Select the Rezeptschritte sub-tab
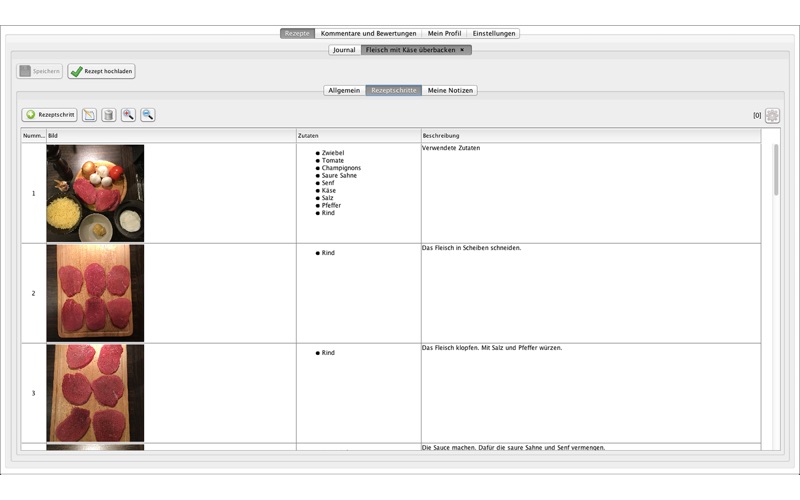The width and height of the screenshot is (800, 500). [x=393, y=90]
